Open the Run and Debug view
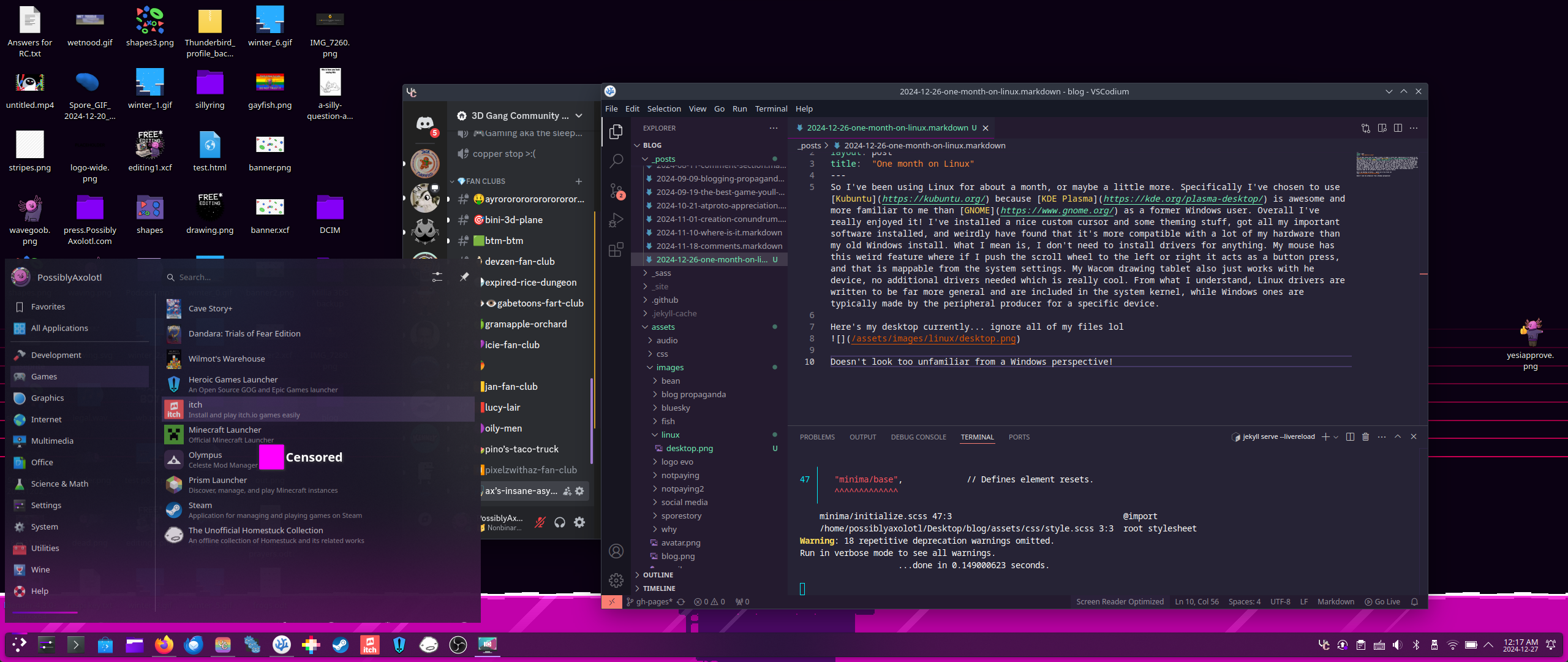This screenshot has height=662, width=1568. pos(616,220)
